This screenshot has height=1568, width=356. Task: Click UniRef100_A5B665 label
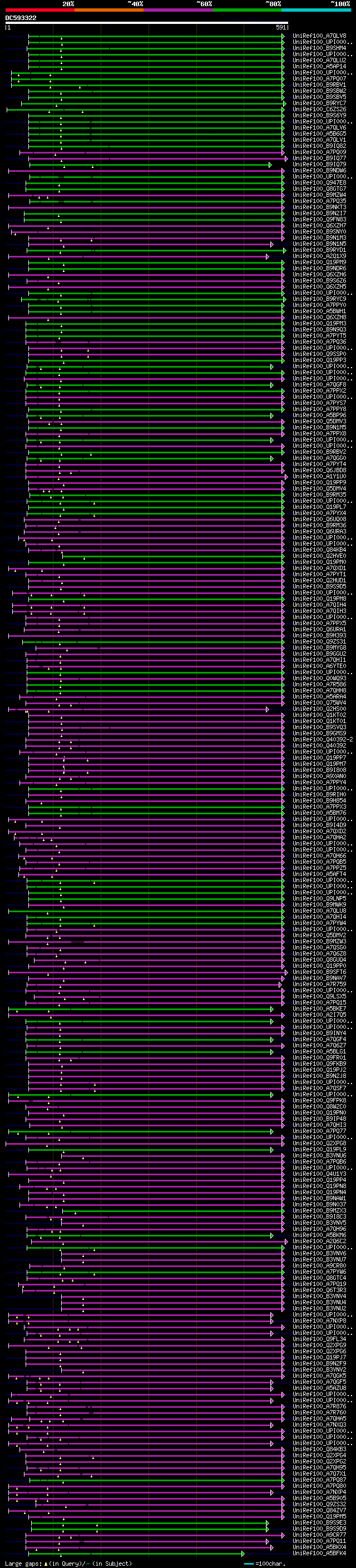[319, 134]
